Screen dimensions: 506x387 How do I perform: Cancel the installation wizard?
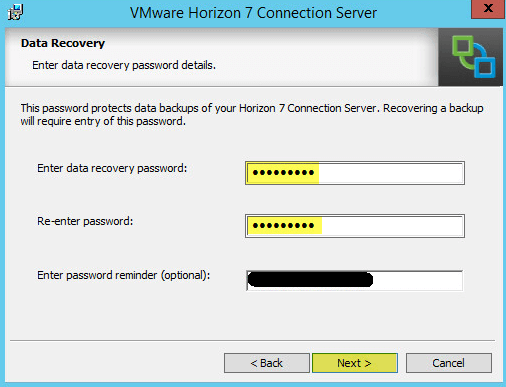[449, 363]
